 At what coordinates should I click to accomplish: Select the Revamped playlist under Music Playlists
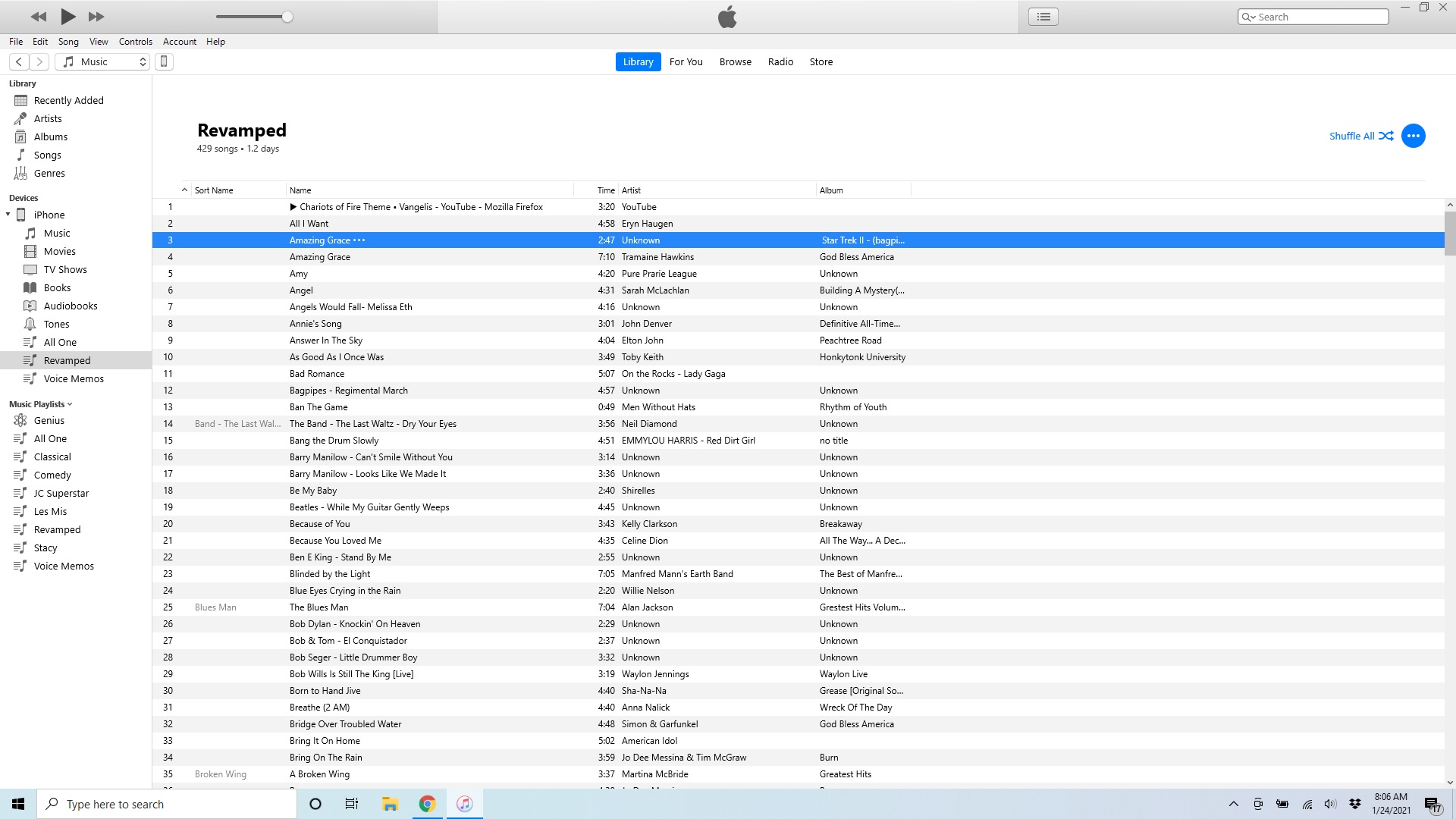tap(56, 529)
